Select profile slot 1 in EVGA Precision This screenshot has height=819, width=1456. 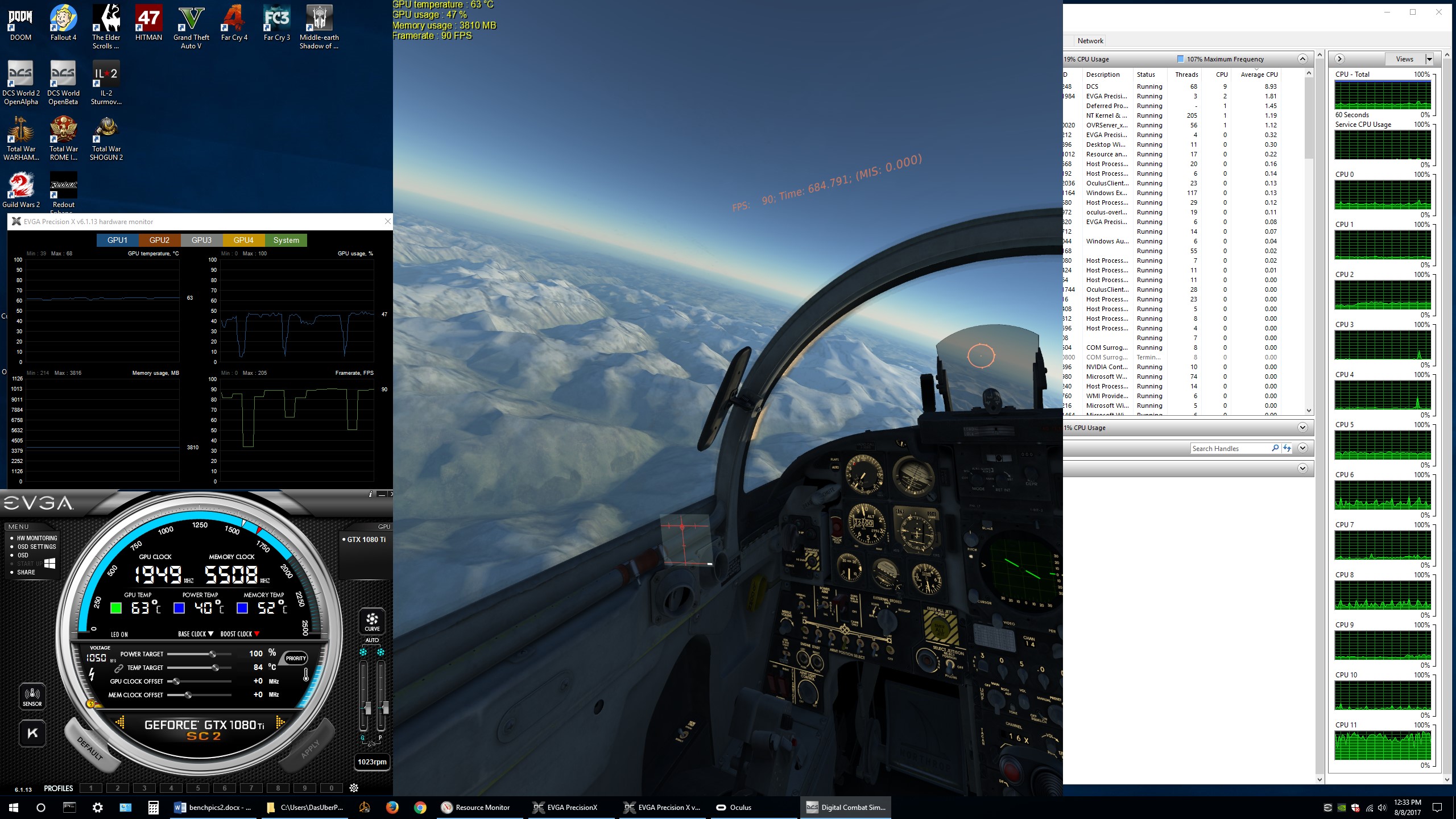[x=91, y=788]
